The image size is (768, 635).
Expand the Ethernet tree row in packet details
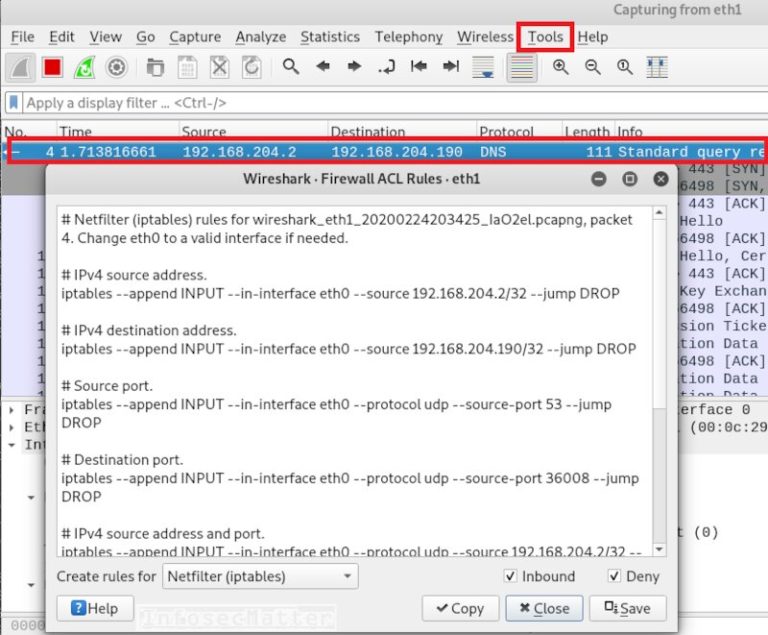click(12, 427)
